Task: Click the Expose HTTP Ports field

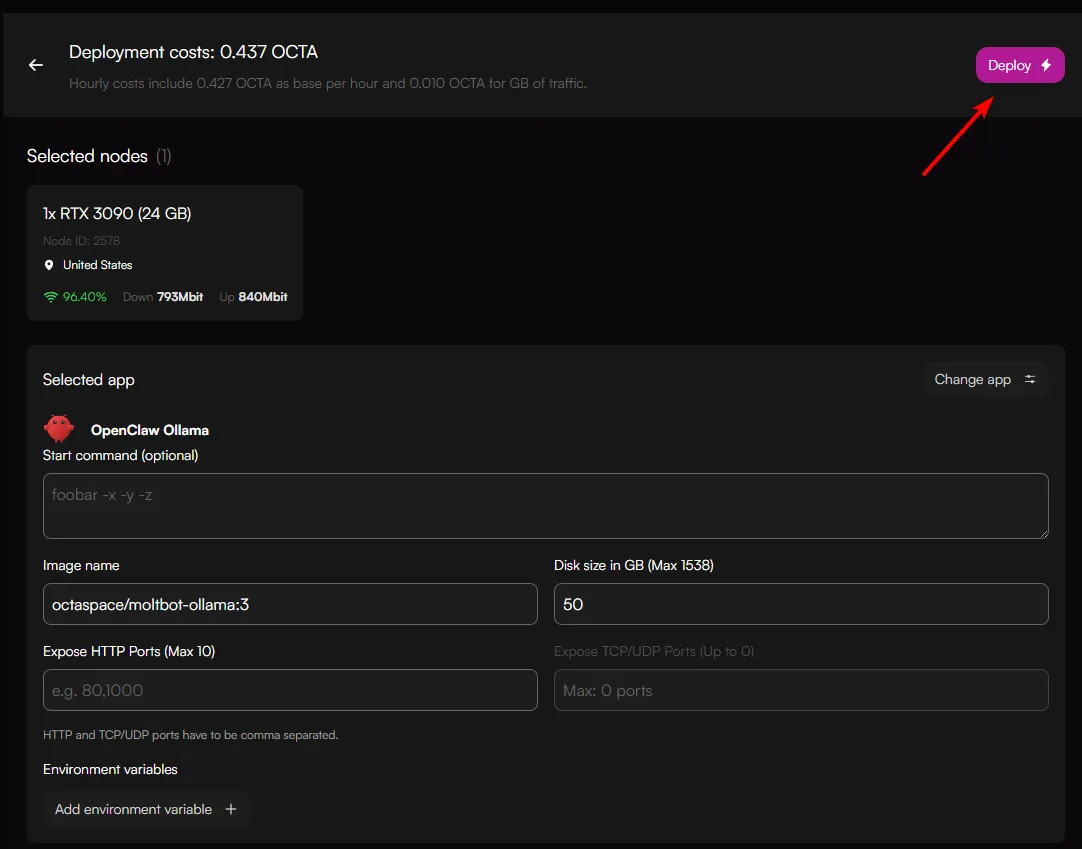Action: [290, 690]
